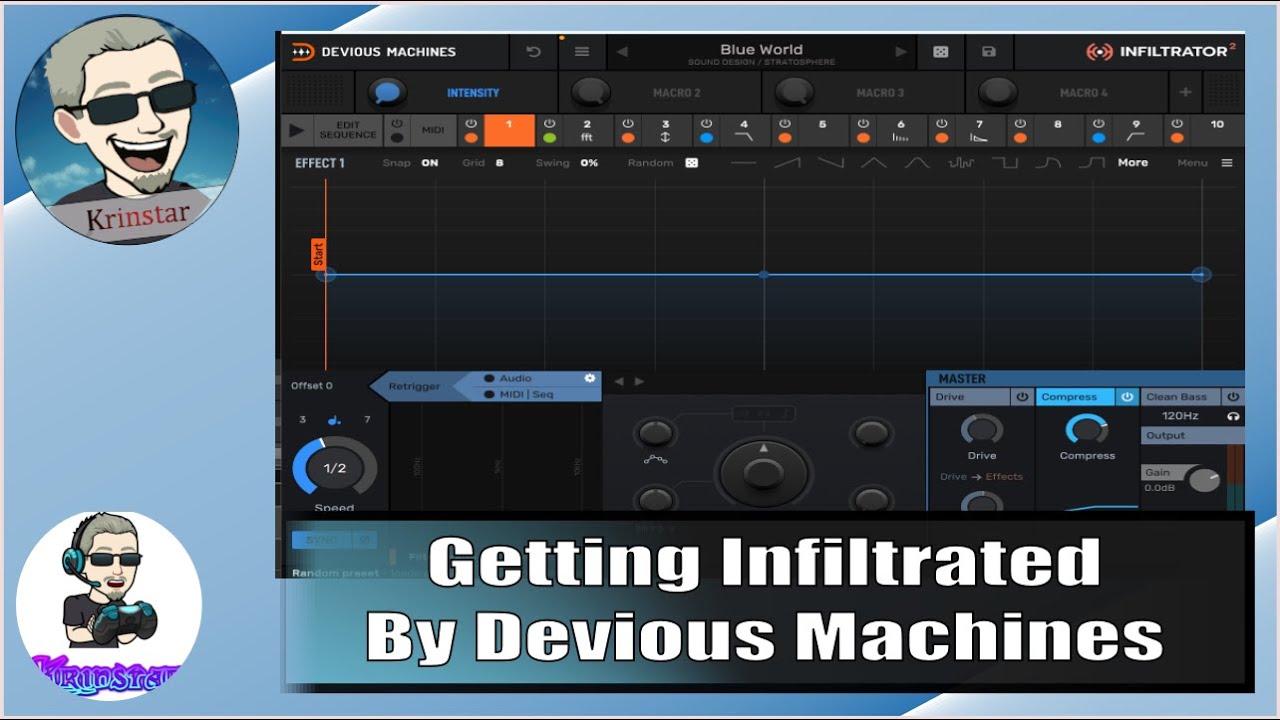
Task: Select effect slot 5 tab
Action: click(x=823, y=130)
